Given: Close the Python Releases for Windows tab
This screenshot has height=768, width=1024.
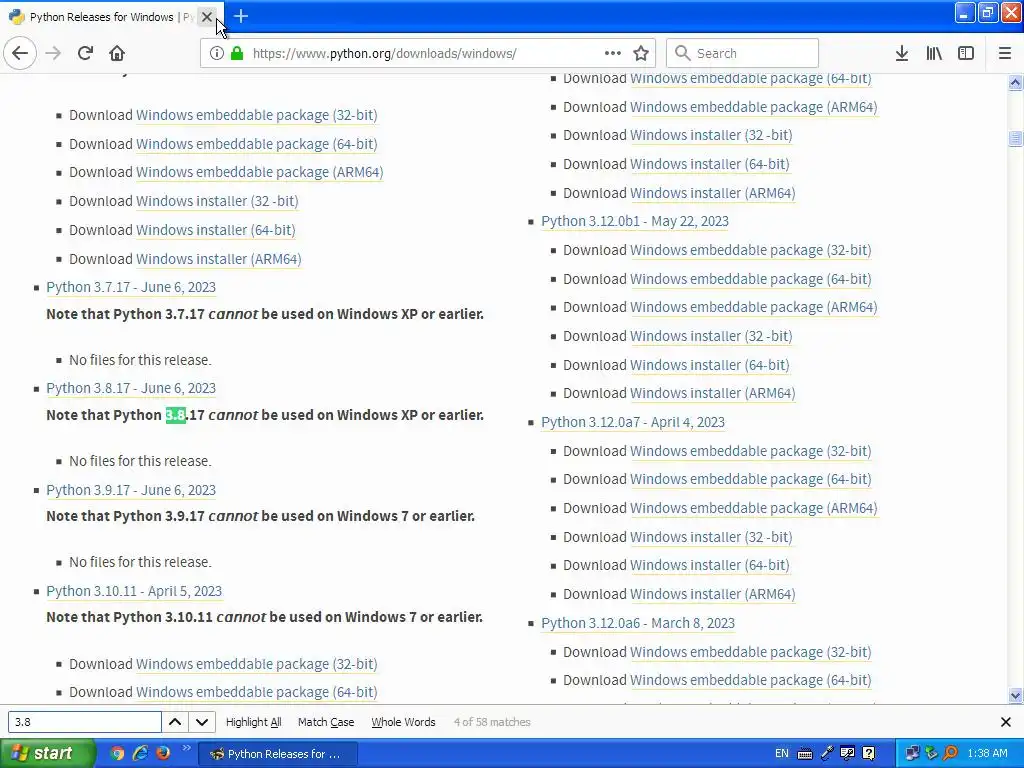Looking at the screenshot, I should click(207, 17).
